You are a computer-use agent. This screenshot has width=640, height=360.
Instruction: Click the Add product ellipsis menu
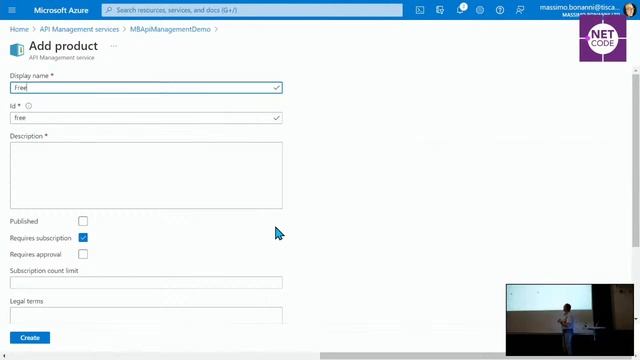(x=113, y=46)
